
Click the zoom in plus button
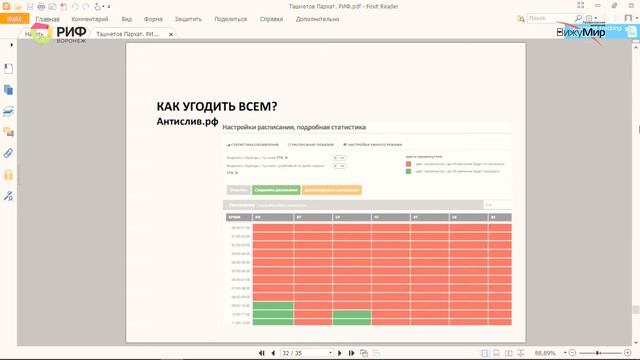click(628, 353)
